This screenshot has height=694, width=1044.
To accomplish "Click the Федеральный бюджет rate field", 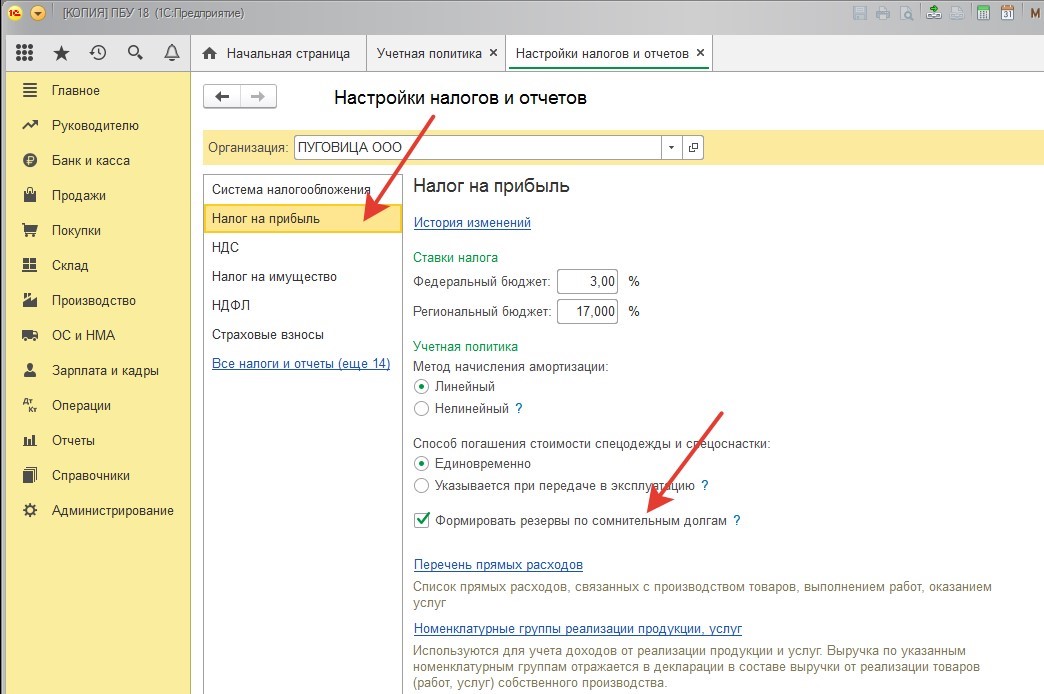I will [588, 281].
